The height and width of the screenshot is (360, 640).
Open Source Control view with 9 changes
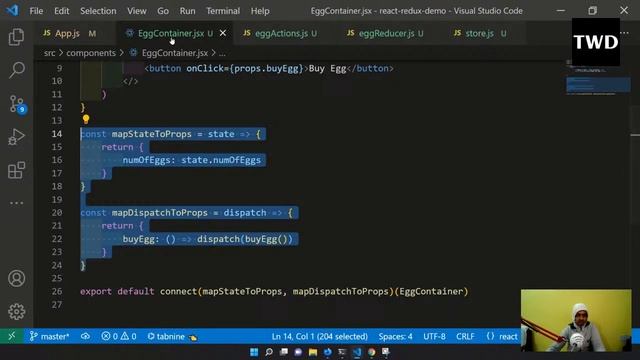17,104
